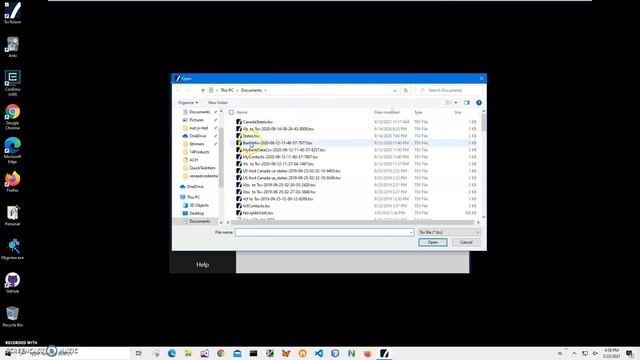Sort files by the Date modified column
This screenshot has height=360, width=640.
coord(387,112)
